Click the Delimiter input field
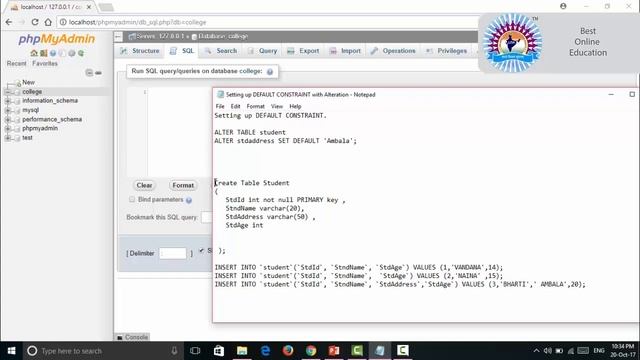This screenshot has width=640, height=360. click(x=173, y=253)
